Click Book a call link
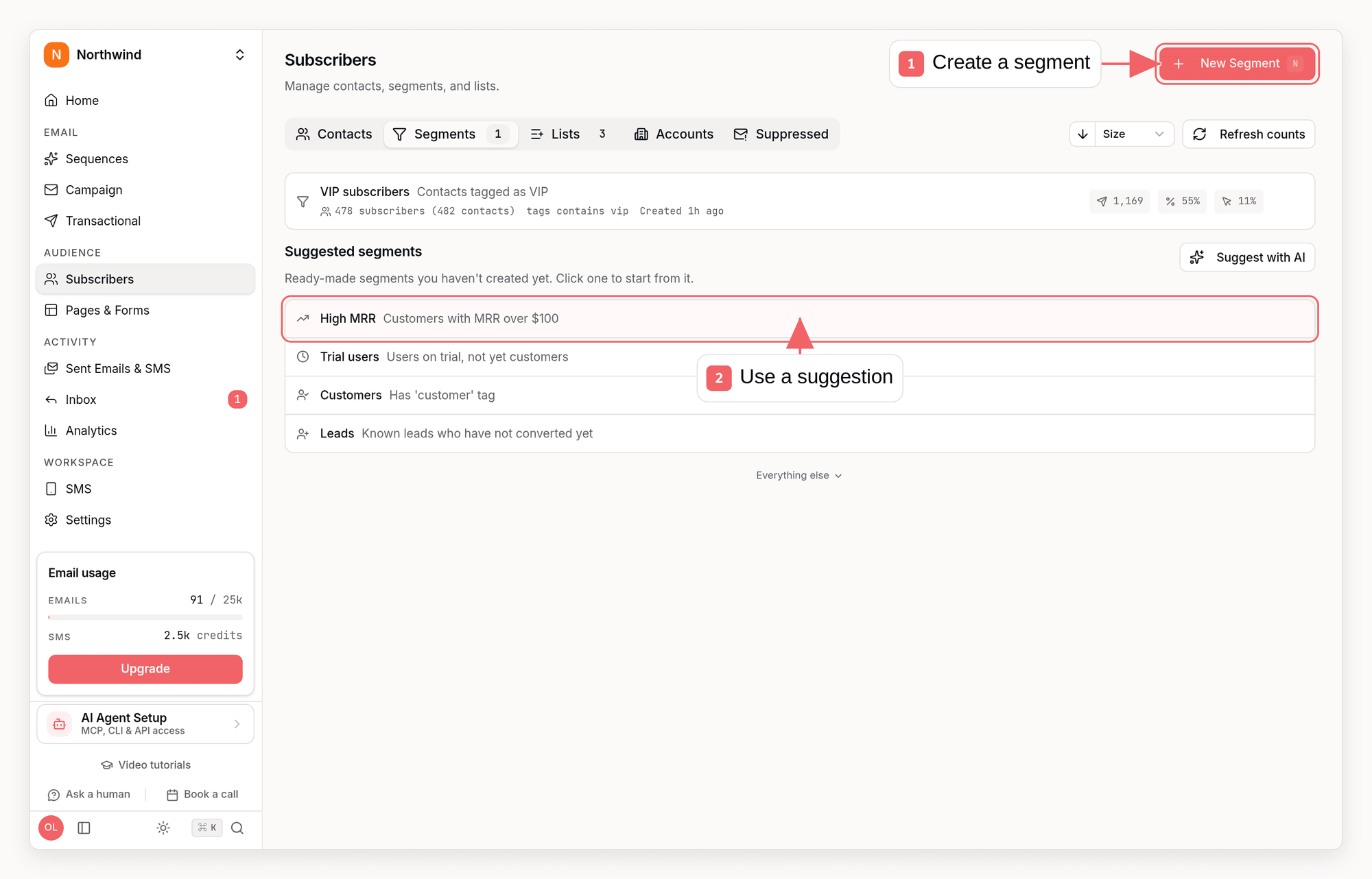Image resolution: width=1372 pixels, height=879 pixels. (x=202, y=794)
